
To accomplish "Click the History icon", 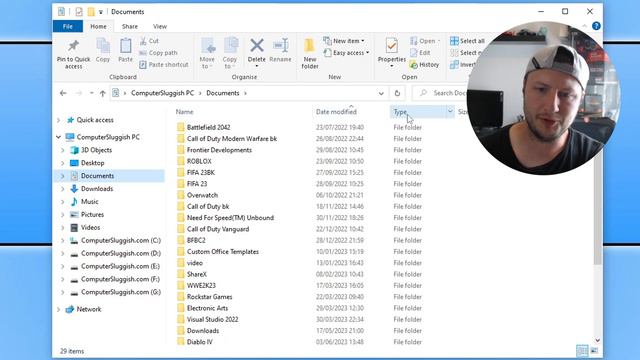I will (413, 64).
